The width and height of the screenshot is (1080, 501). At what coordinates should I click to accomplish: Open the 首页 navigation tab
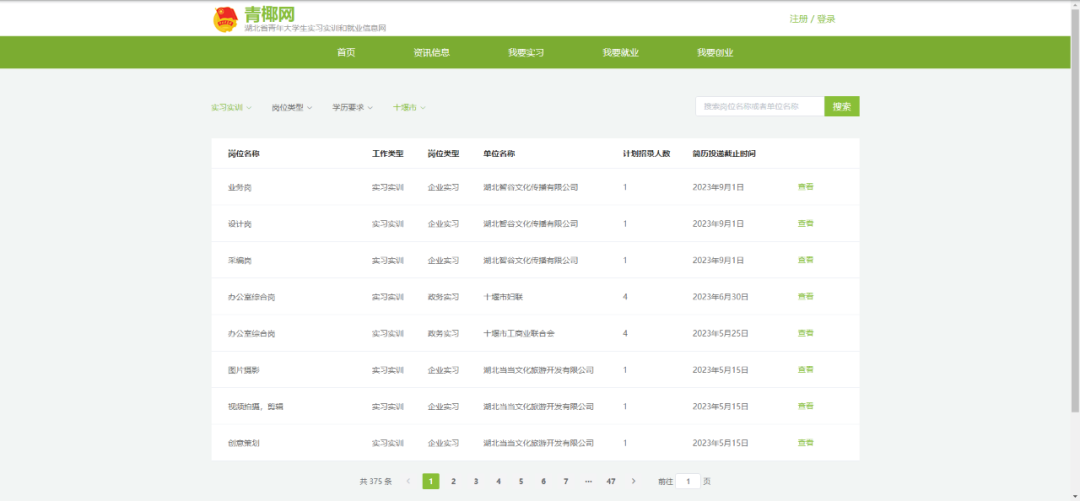point(346,52)
